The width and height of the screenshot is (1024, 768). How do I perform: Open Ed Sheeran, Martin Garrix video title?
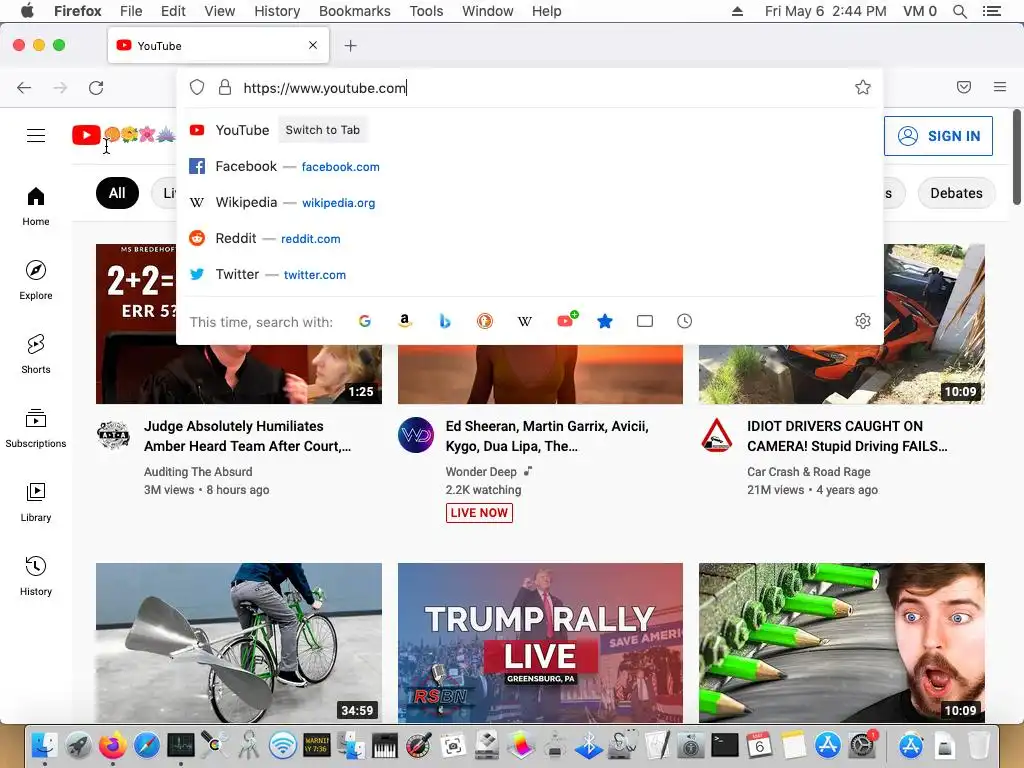[547, 436]
